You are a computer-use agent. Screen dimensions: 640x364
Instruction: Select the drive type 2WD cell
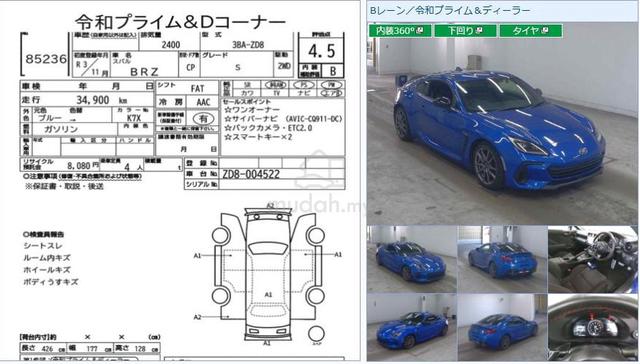click(x=284, y=66)
